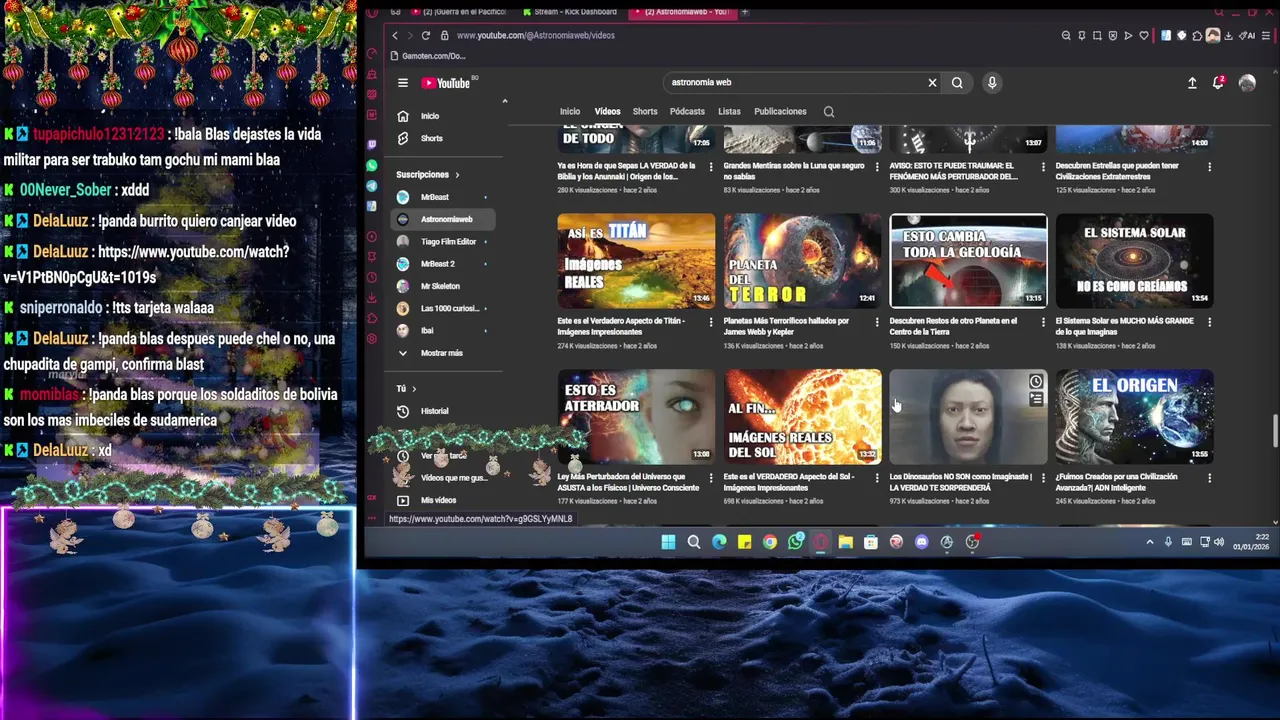Open Discord from the taskbar
This screenshot has height=720, width=1280.
pyautogui.click(x=921, y=542)
